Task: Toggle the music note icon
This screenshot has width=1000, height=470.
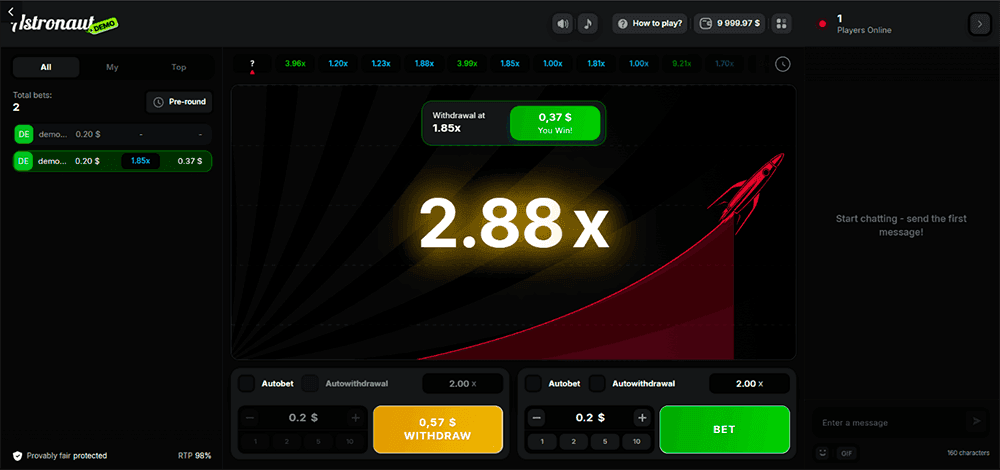Action: click(588, 23)
